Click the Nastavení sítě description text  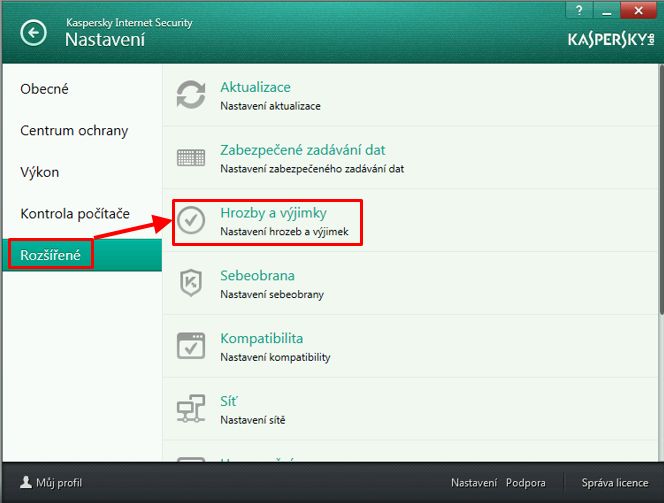point(252,420)
